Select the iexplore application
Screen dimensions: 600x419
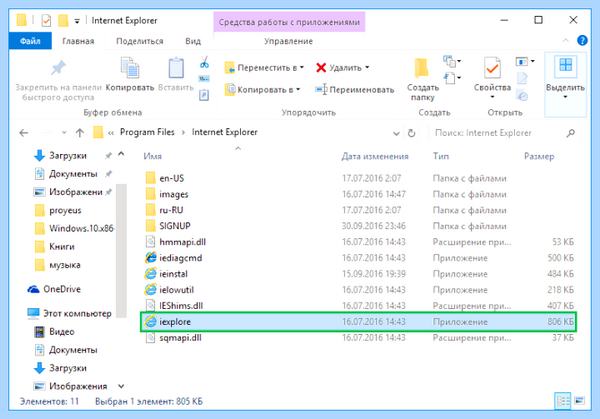tap(359, 322)
